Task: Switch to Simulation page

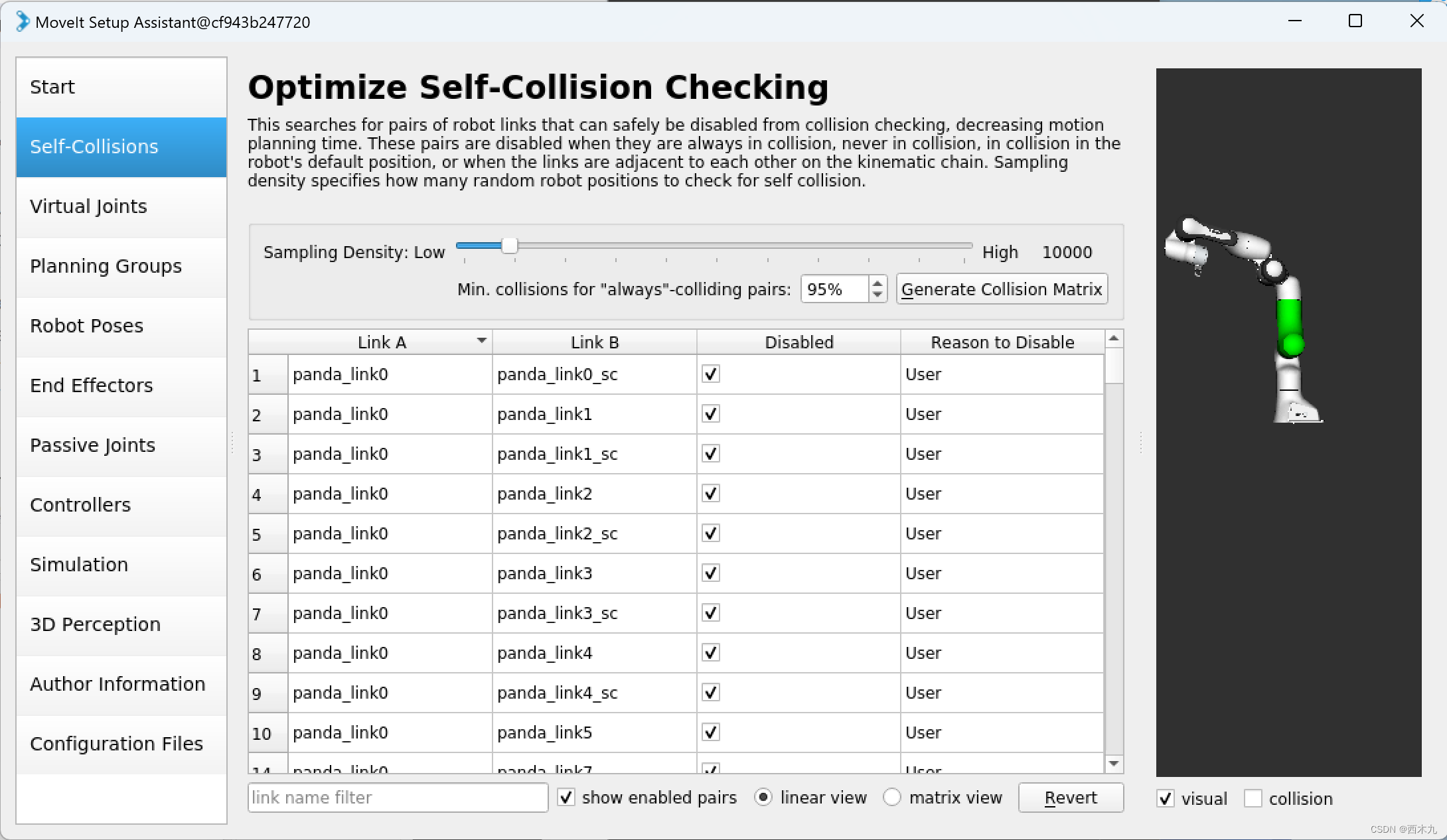Action: pos(121,565)
